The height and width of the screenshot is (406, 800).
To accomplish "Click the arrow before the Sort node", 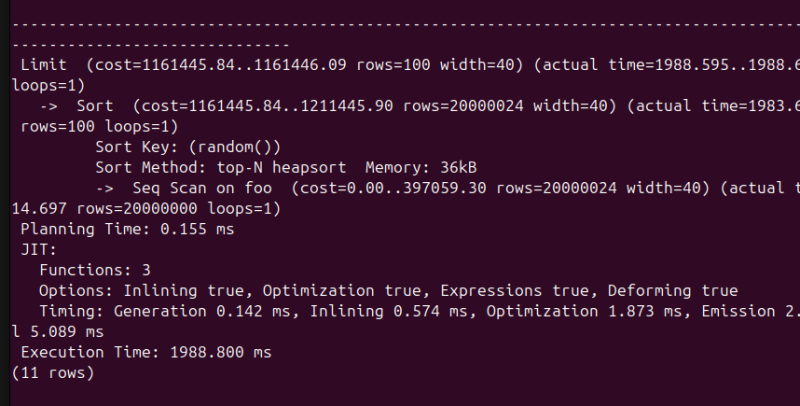I will tap(48, 106).
